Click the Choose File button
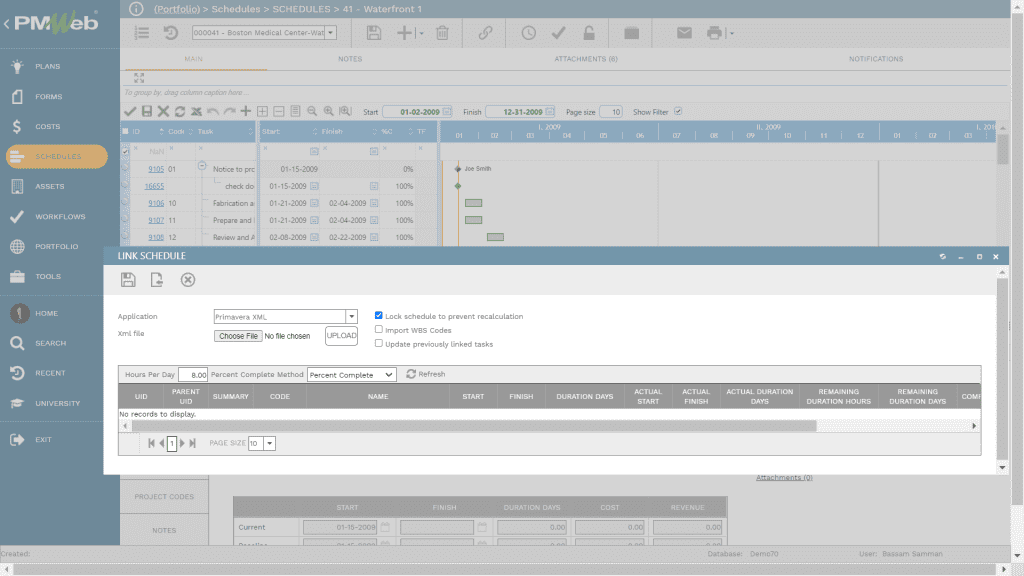 pos(239,336)
